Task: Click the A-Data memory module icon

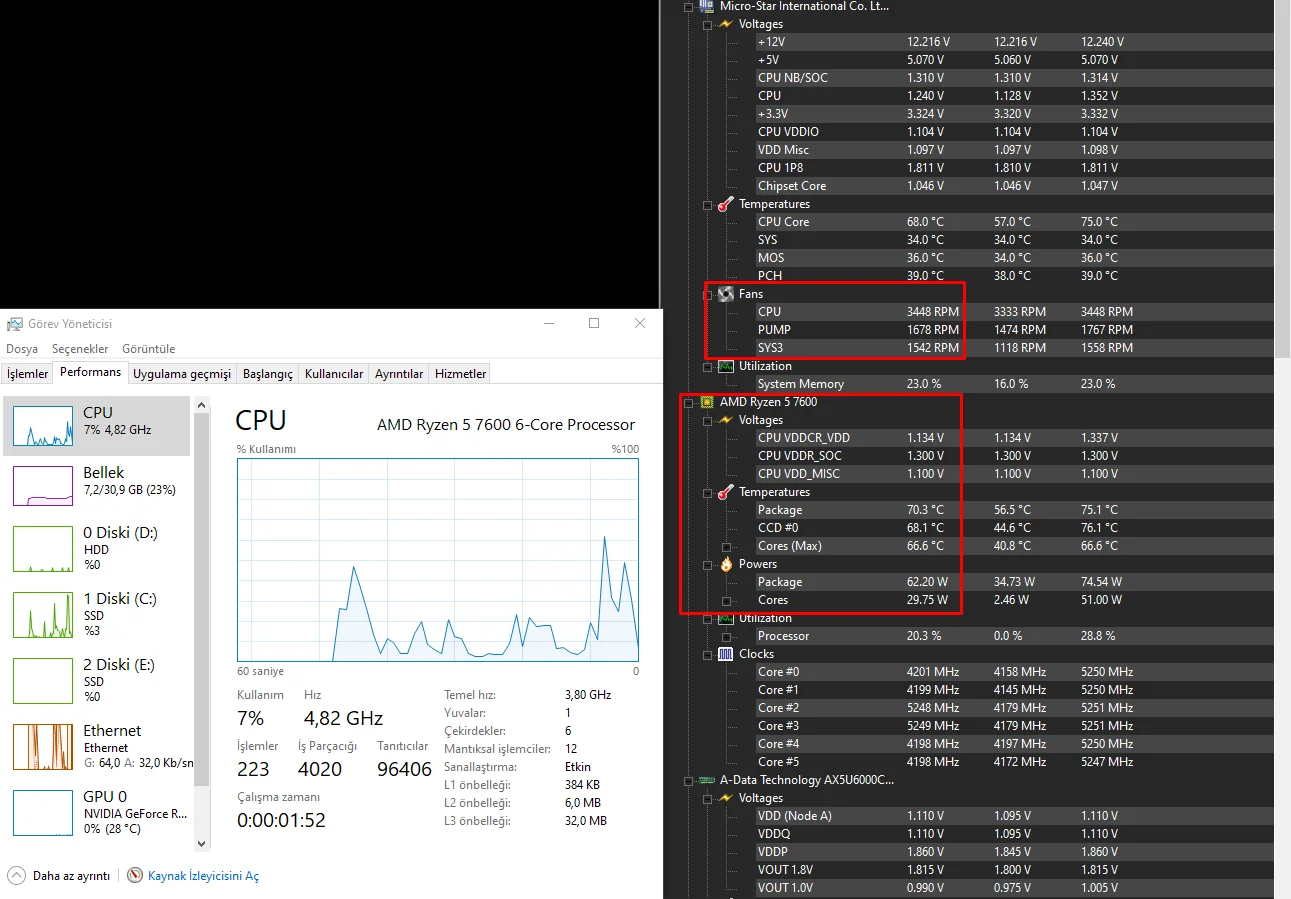Action: coord(707,780)
